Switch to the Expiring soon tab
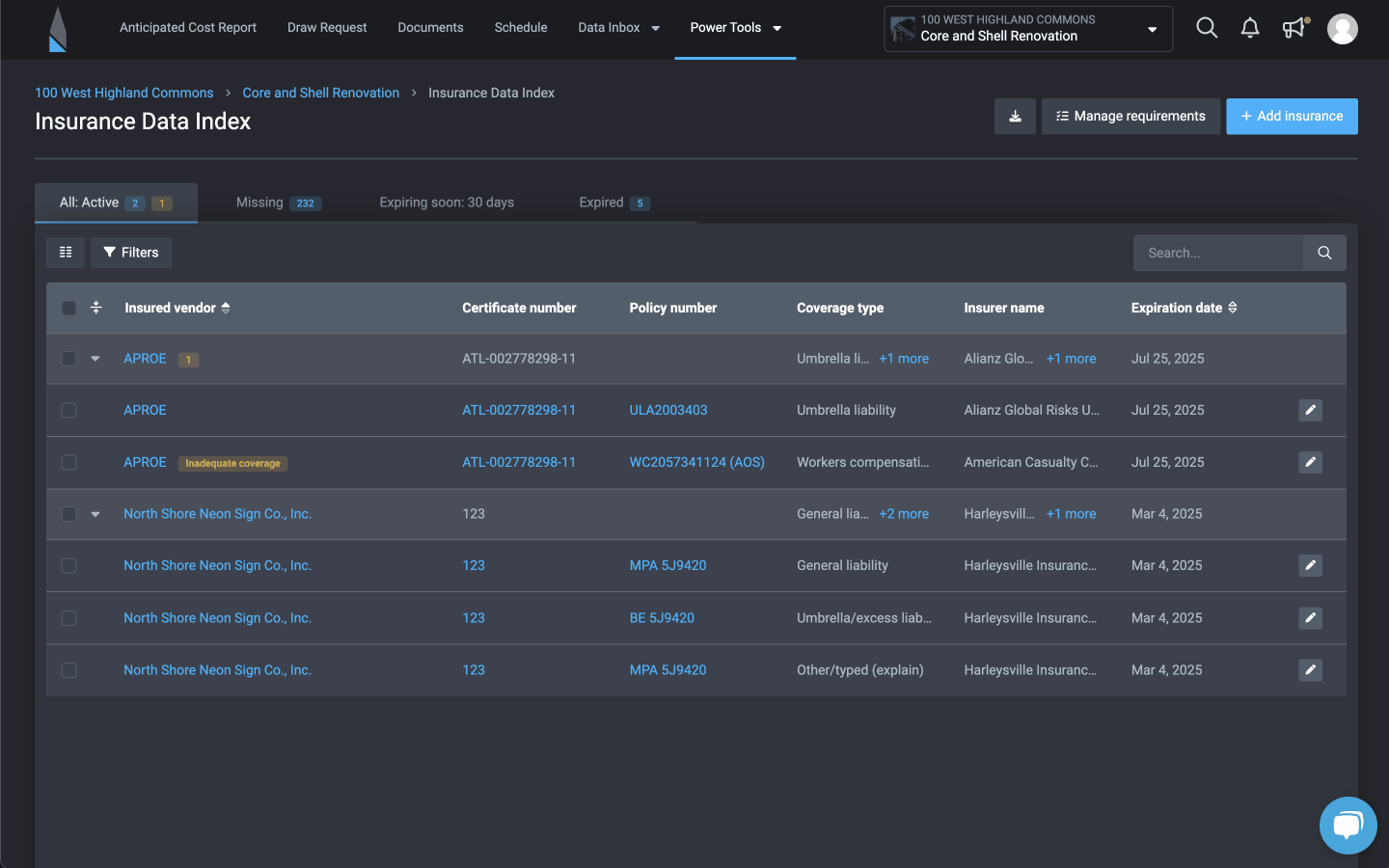The height and width of the screenshot is (868, 1389). point(447,203)
